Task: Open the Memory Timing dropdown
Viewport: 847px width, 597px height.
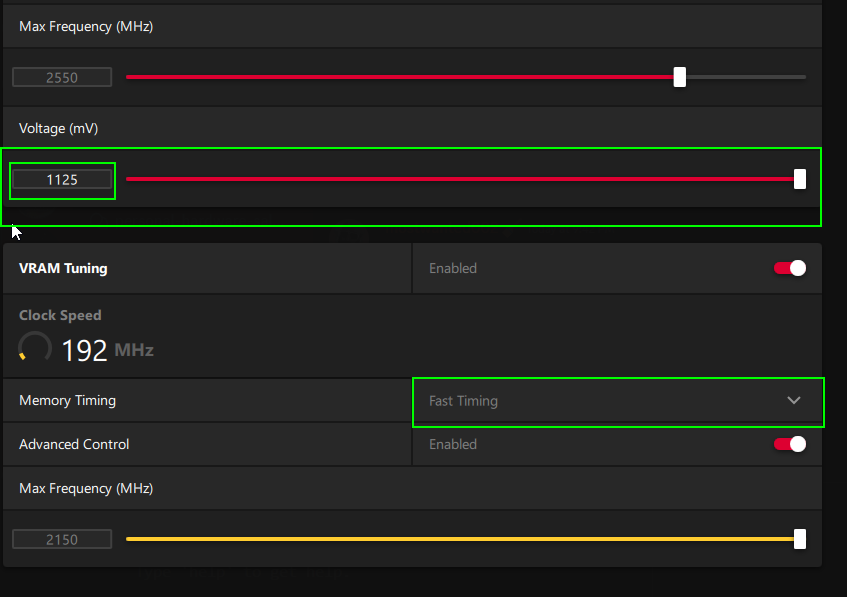Action: tap(617, 401)
